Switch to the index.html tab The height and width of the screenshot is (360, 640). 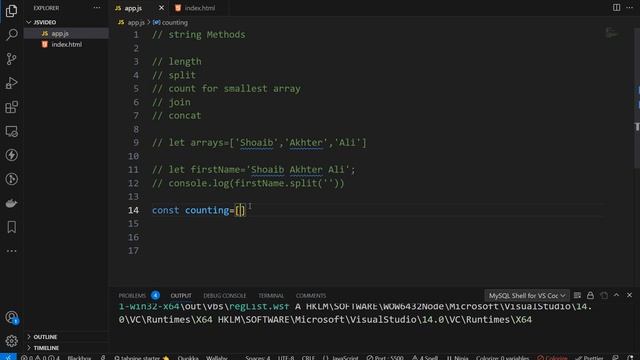pos(200,8)
